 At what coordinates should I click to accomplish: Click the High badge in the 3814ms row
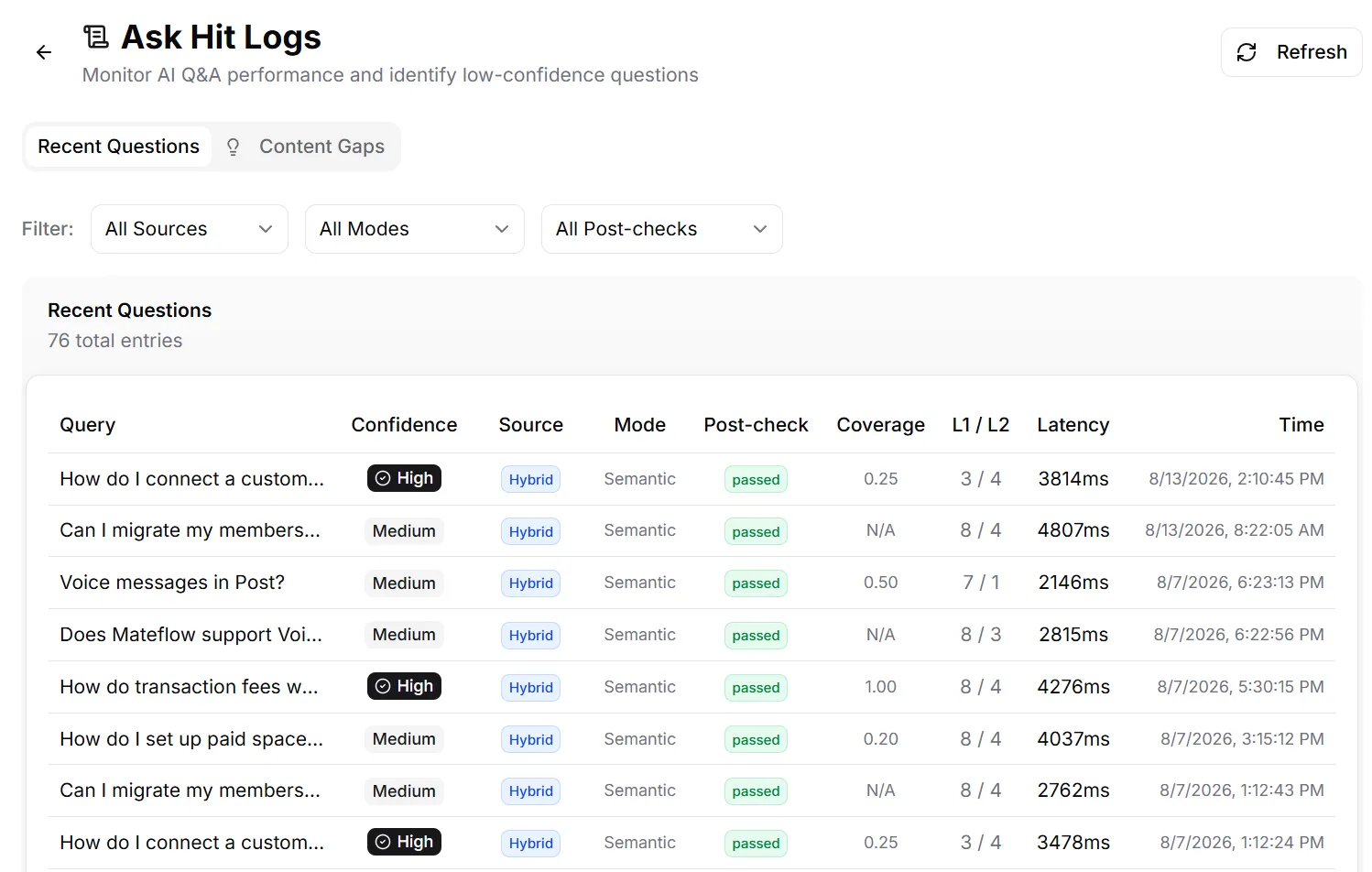pyautogui.click(x=404, y=478)
